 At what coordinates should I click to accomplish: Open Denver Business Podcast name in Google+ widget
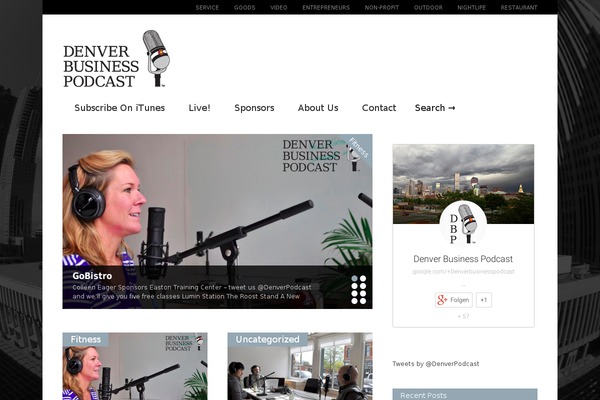click(463, 259)
